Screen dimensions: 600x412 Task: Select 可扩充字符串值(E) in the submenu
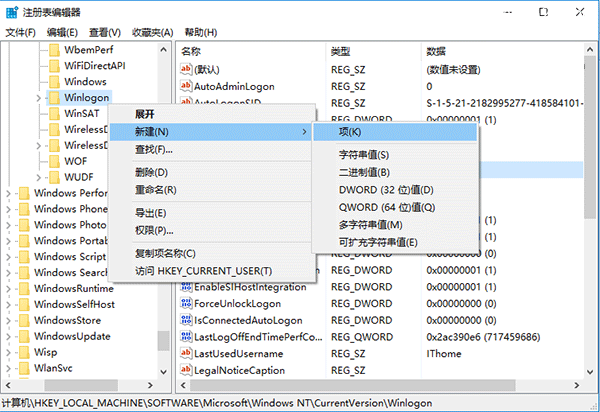pyautogui.click(x=395, y=243)
